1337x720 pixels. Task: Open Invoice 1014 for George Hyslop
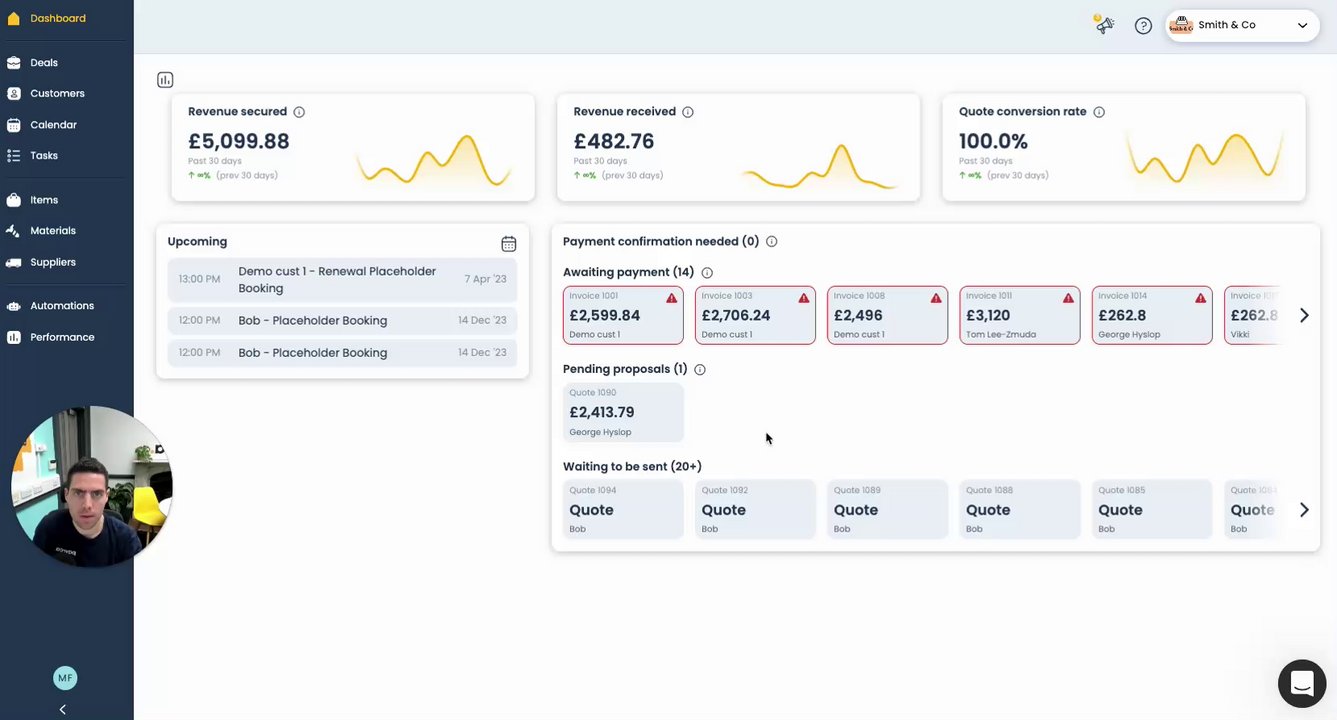pyautogui.click(x=1151, y=315)
